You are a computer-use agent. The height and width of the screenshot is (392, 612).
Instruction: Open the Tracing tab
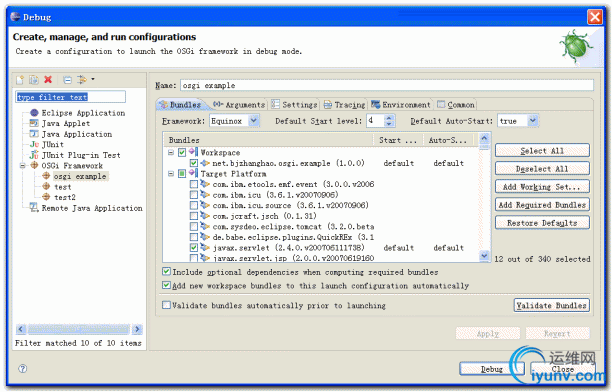pyautogui.click(x=345, y=105)
